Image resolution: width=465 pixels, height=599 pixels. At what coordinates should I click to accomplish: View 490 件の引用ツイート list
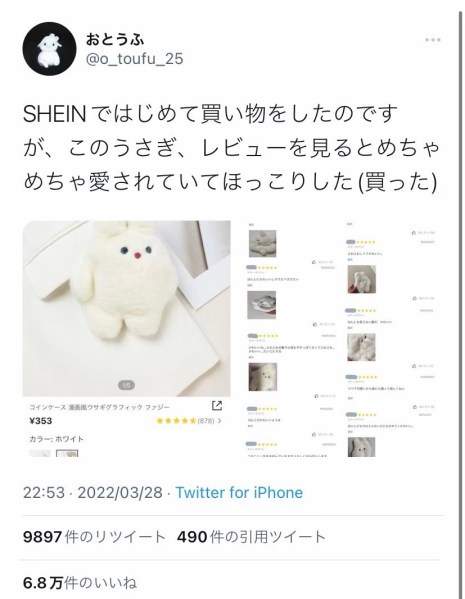coord(251,537)
